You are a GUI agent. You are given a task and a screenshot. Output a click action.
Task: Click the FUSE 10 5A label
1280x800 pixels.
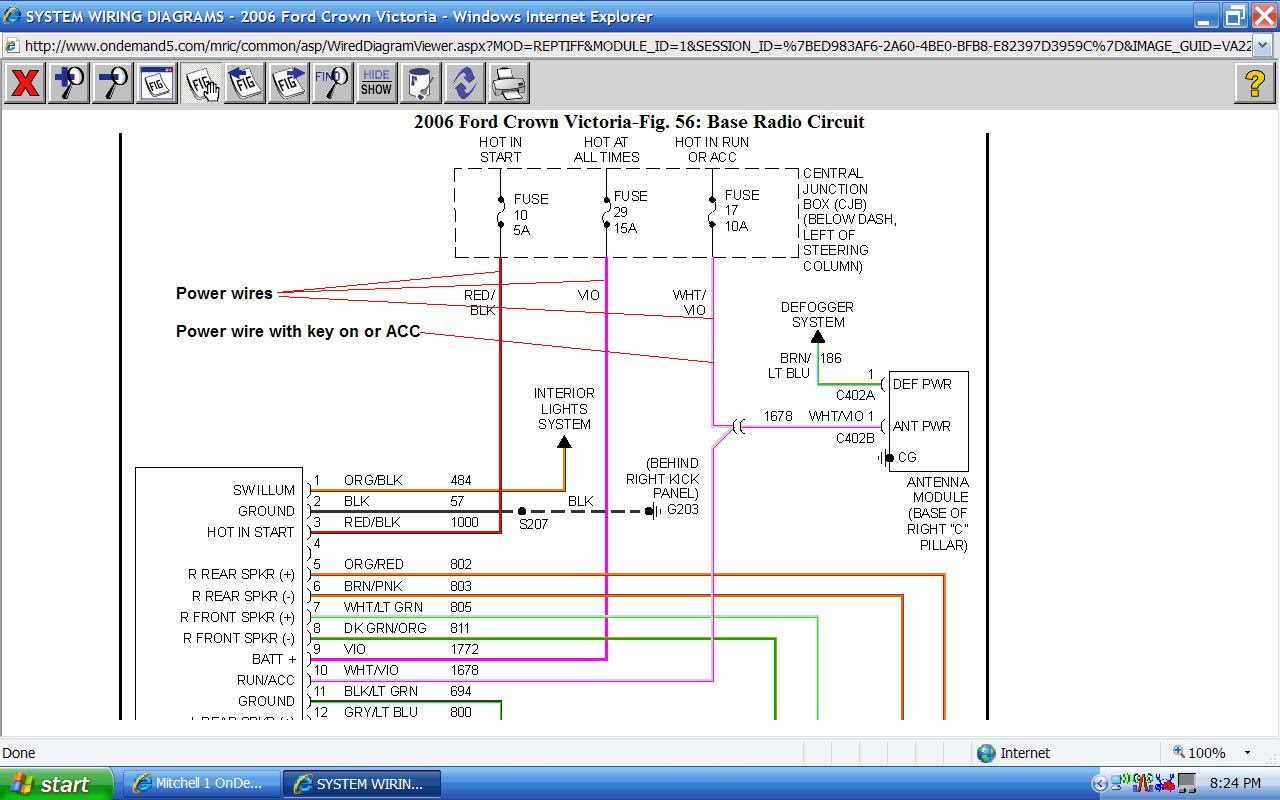(x=531, y=214)
